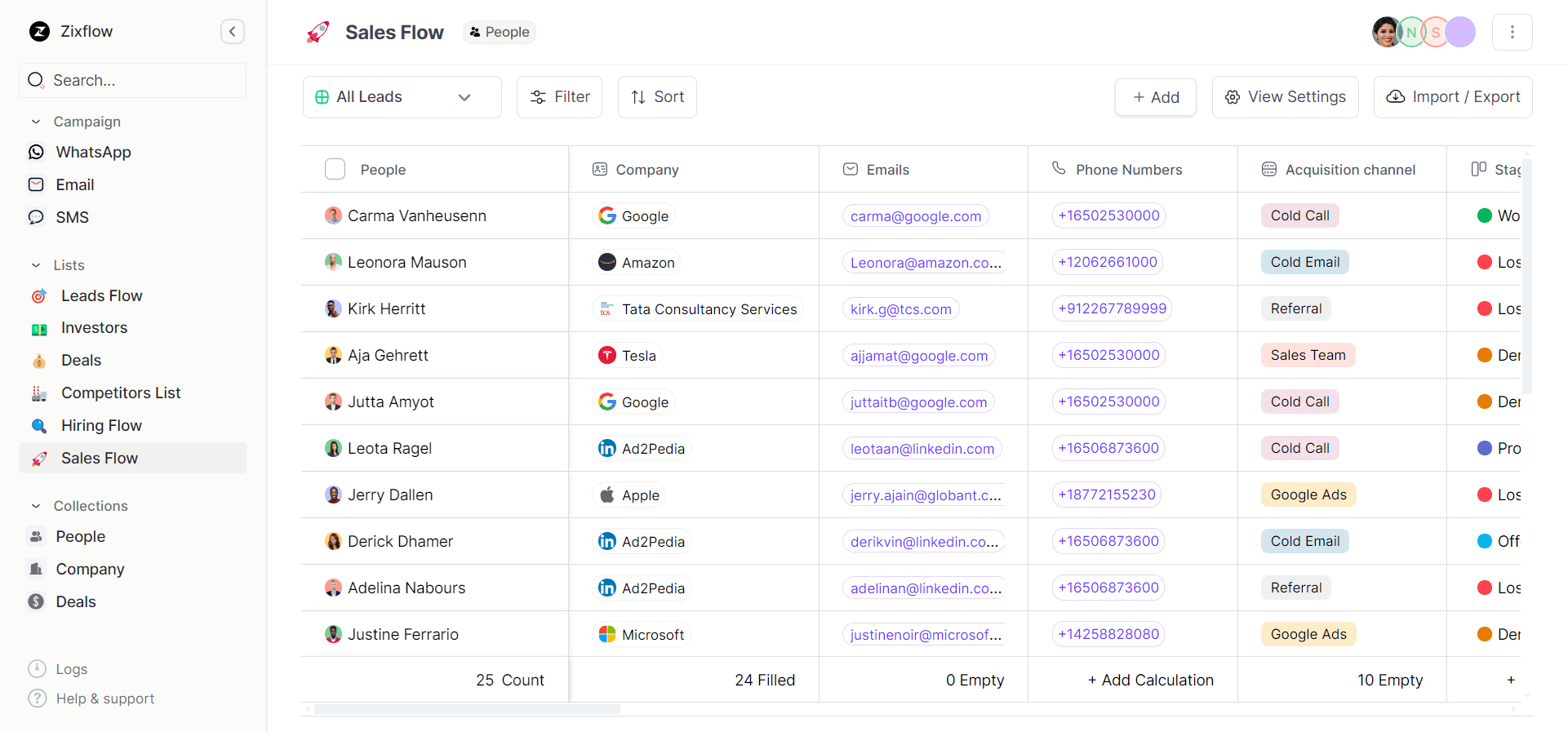Open the Import / Export button
1568x732 pixels.
1452,97
